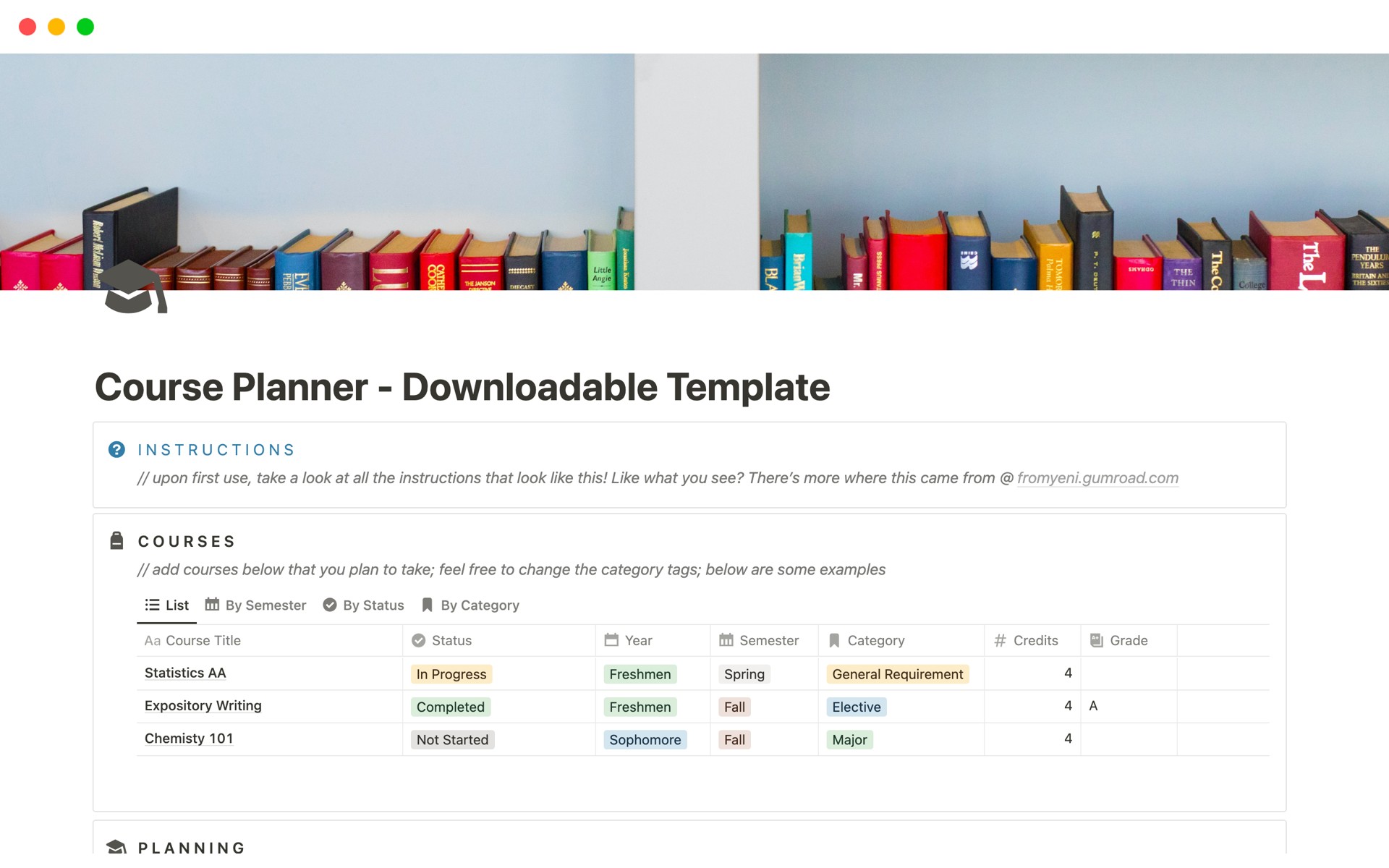1389x868 pixels.
Task: Click the backpack icon beside COURSES
Action: tap(116, 540)
